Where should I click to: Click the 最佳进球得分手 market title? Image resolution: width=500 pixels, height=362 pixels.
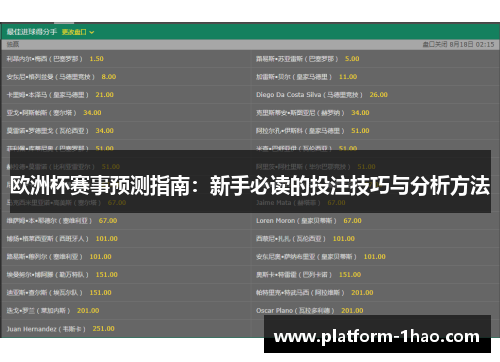click(x=32, y=32)
